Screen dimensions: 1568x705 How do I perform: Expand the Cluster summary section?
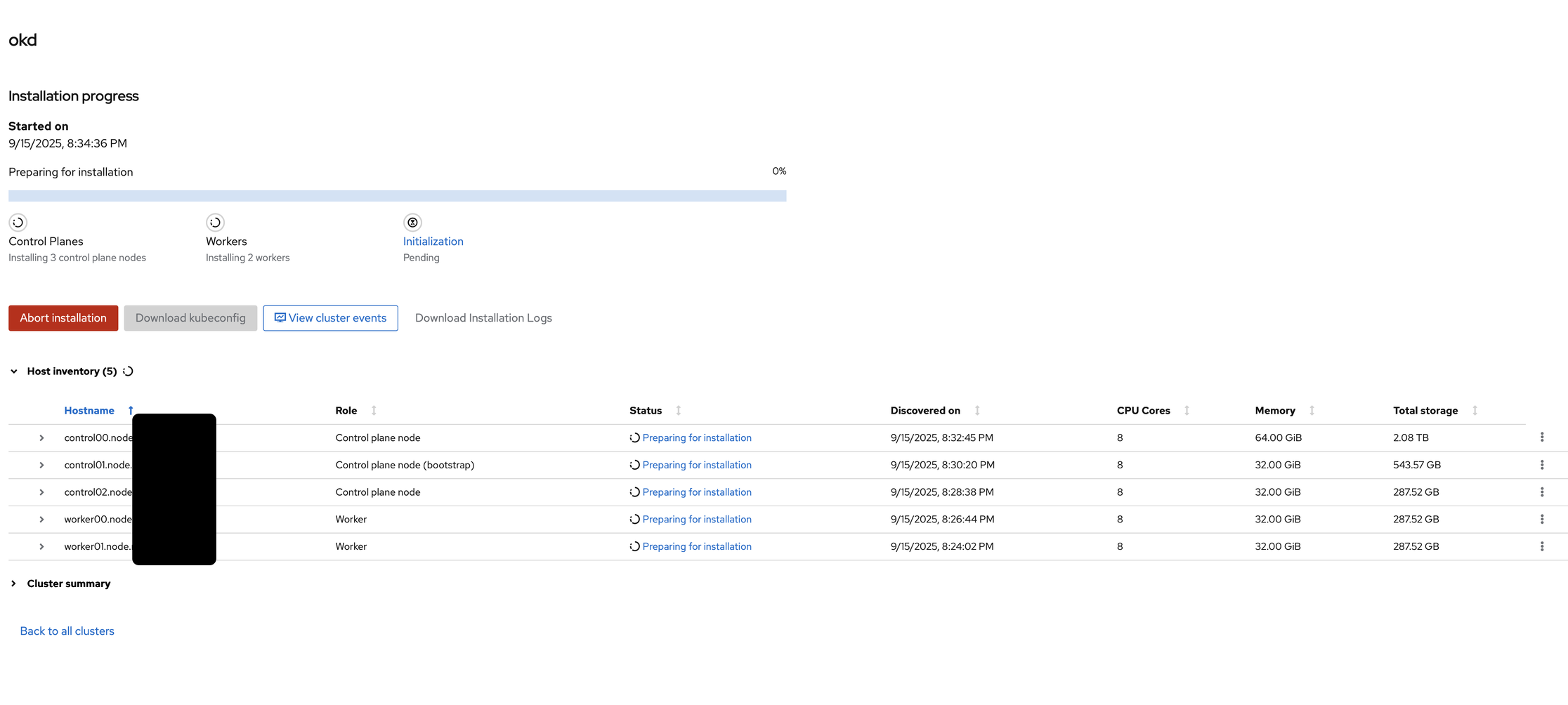(x=14, y=584)
